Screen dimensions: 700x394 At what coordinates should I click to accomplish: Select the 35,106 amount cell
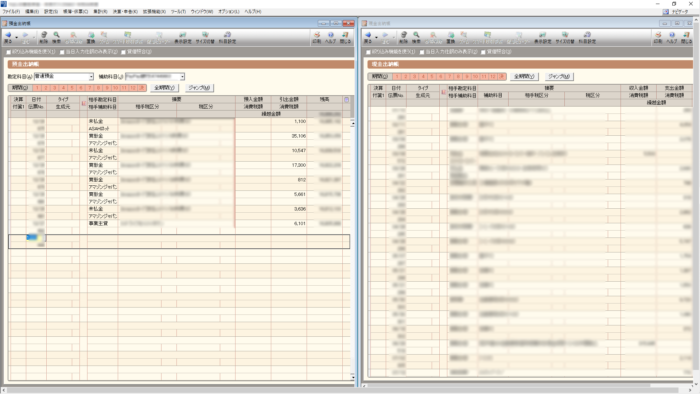(x=289, y=136)
